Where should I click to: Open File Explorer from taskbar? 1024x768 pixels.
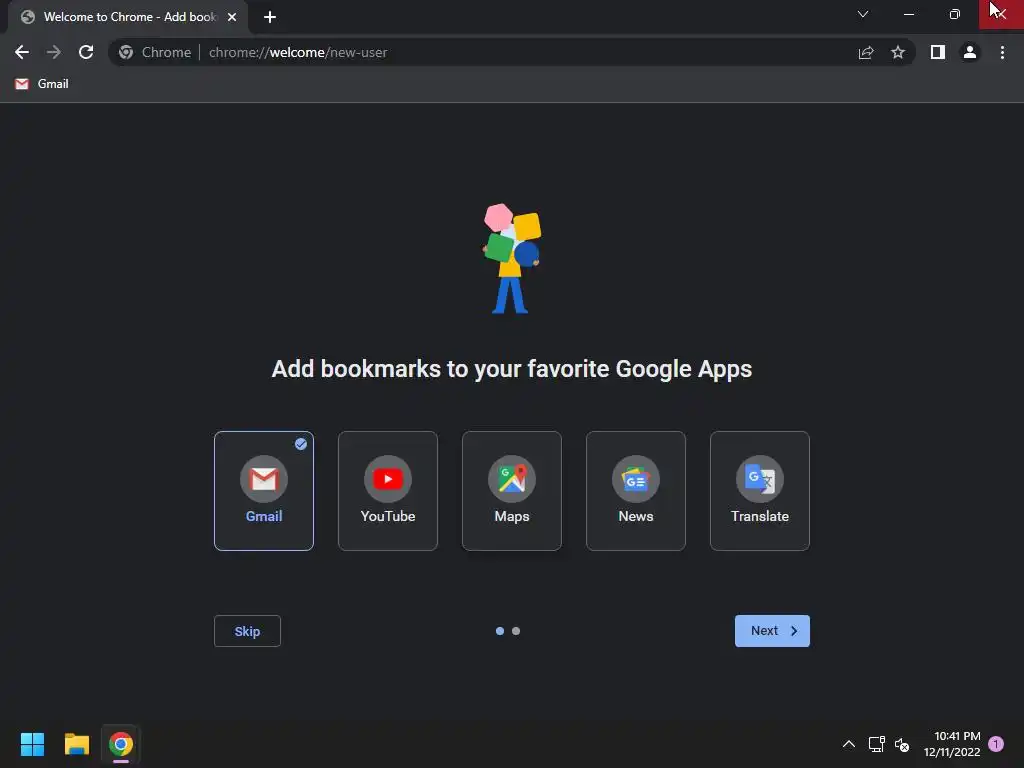click(76, 744)
